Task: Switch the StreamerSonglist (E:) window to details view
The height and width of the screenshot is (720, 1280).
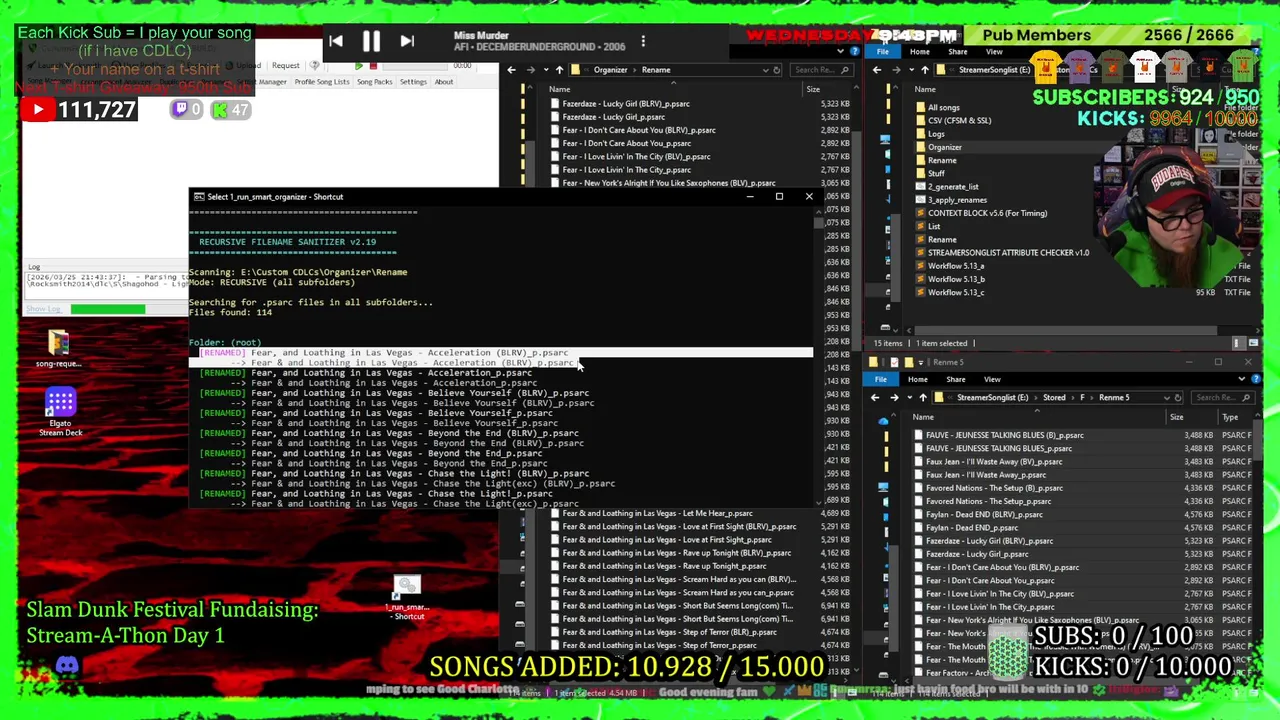Action: click(x=1238, y=343)
